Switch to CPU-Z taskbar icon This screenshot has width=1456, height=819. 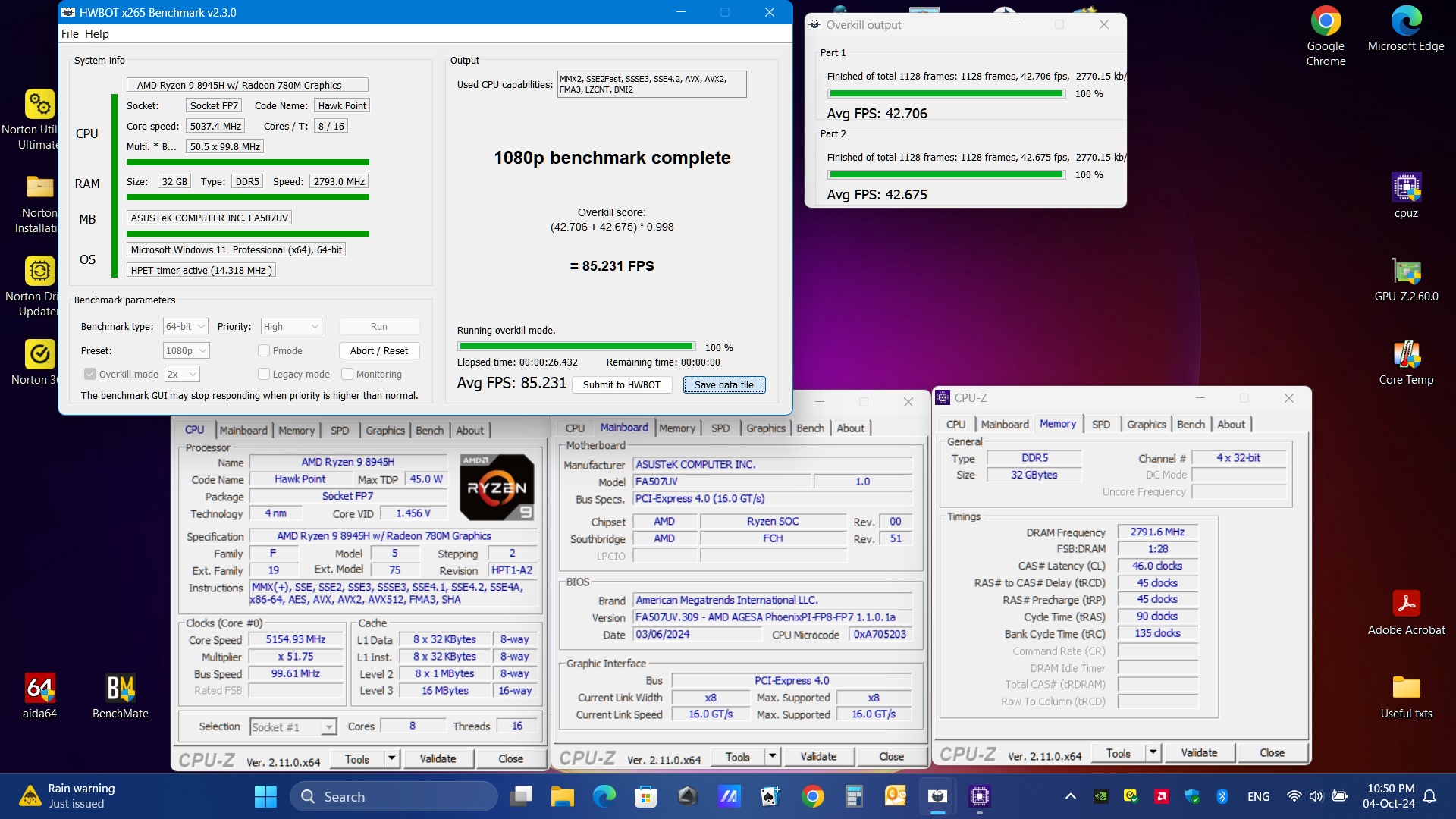979,796
